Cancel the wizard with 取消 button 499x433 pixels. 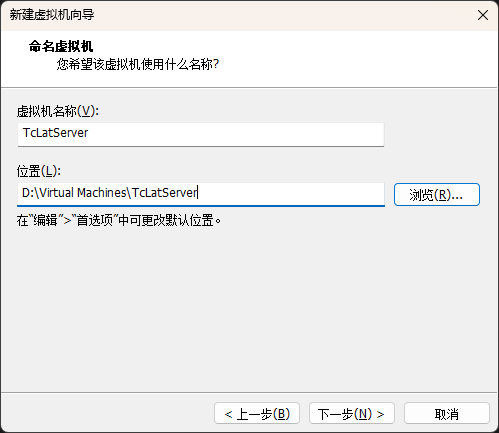pos(447,413)
